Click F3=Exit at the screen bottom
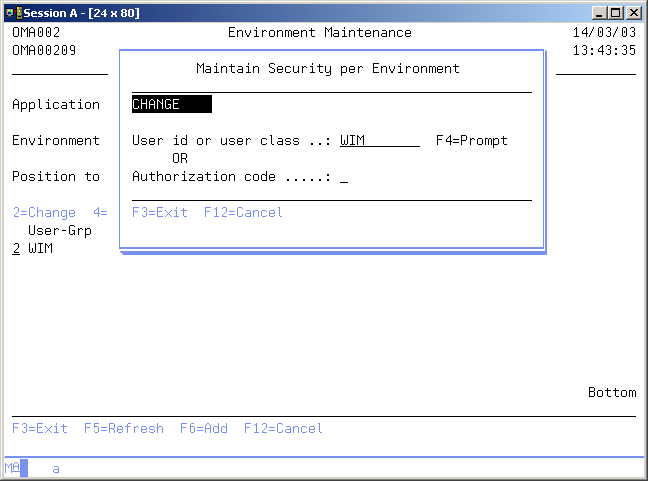Viewport: 648px width, 481px height. 40,429
